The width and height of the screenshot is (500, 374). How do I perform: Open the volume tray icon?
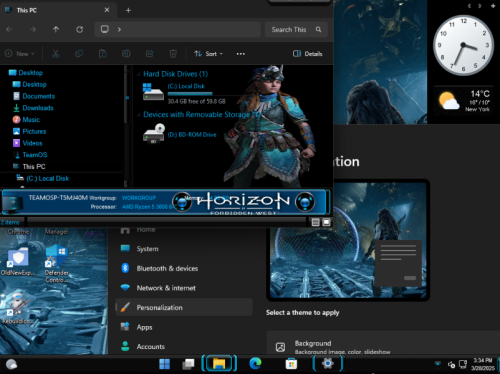[x=451, y=365]
